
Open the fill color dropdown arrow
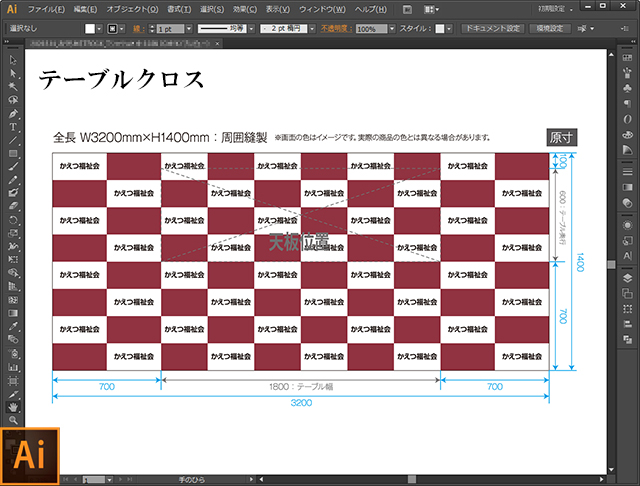click(99, 29)
